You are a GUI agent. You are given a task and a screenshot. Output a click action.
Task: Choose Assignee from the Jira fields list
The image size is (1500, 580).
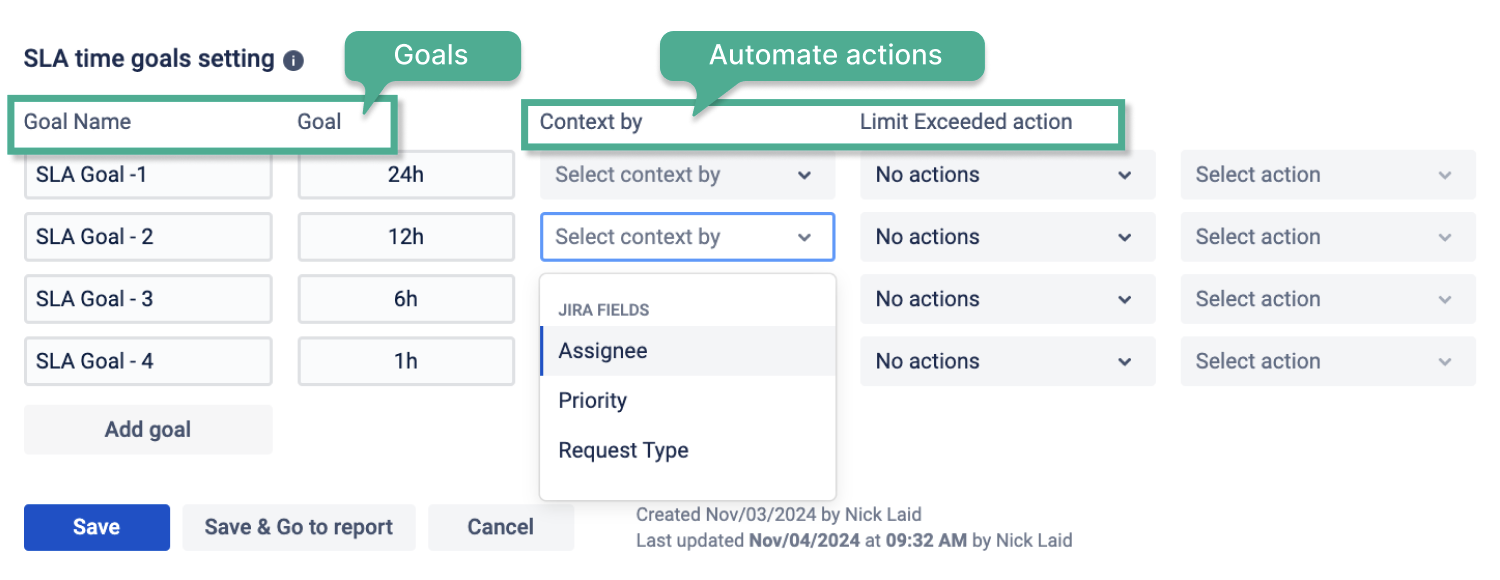603,351
